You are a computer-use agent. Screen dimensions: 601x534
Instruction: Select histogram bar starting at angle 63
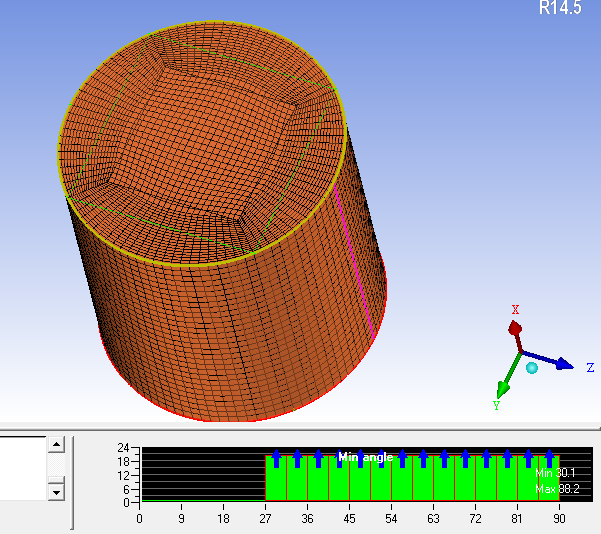pyautogui.click(x=444, y=478)
